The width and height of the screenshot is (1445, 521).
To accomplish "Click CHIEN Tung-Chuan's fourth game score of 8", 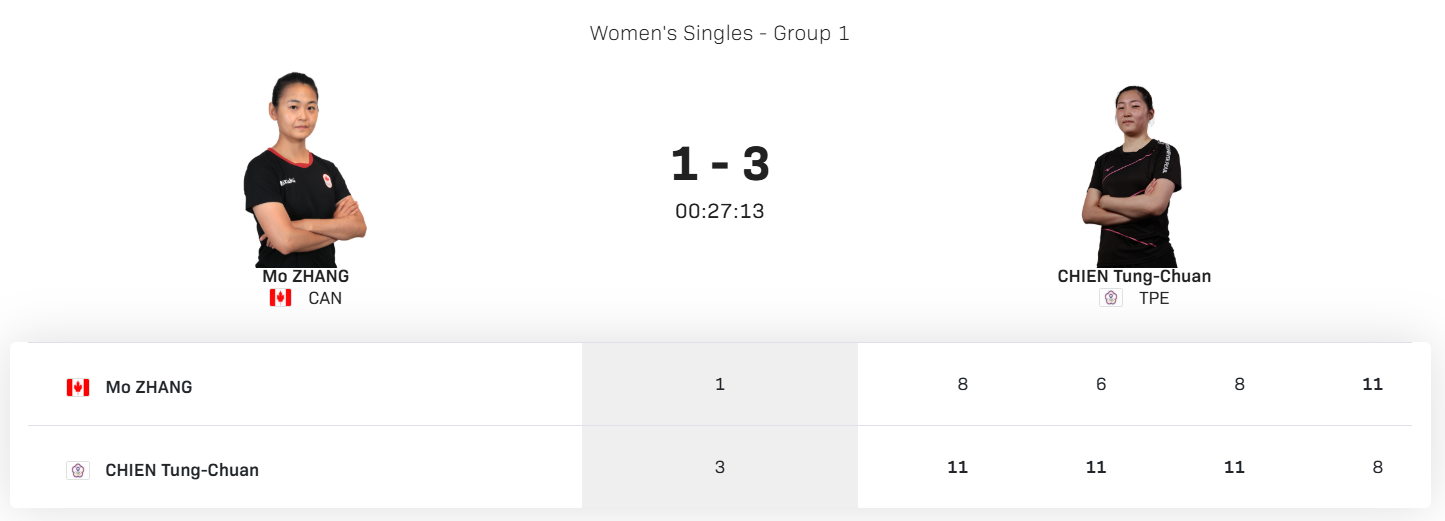I will click(x=1378, y=467).
